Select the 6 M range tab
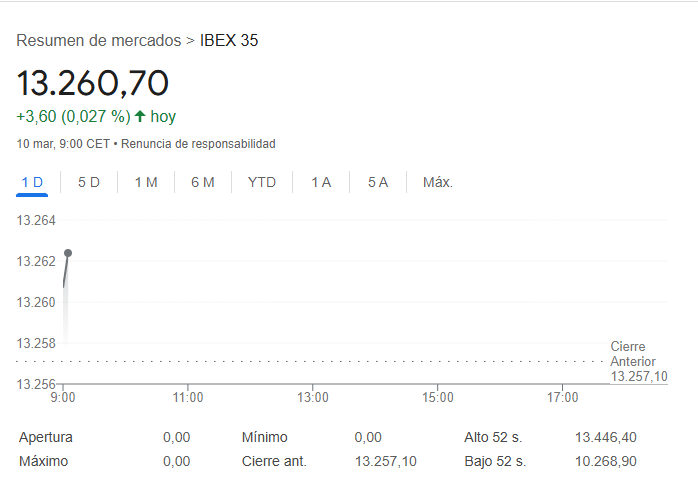 [x=203, y=182]
